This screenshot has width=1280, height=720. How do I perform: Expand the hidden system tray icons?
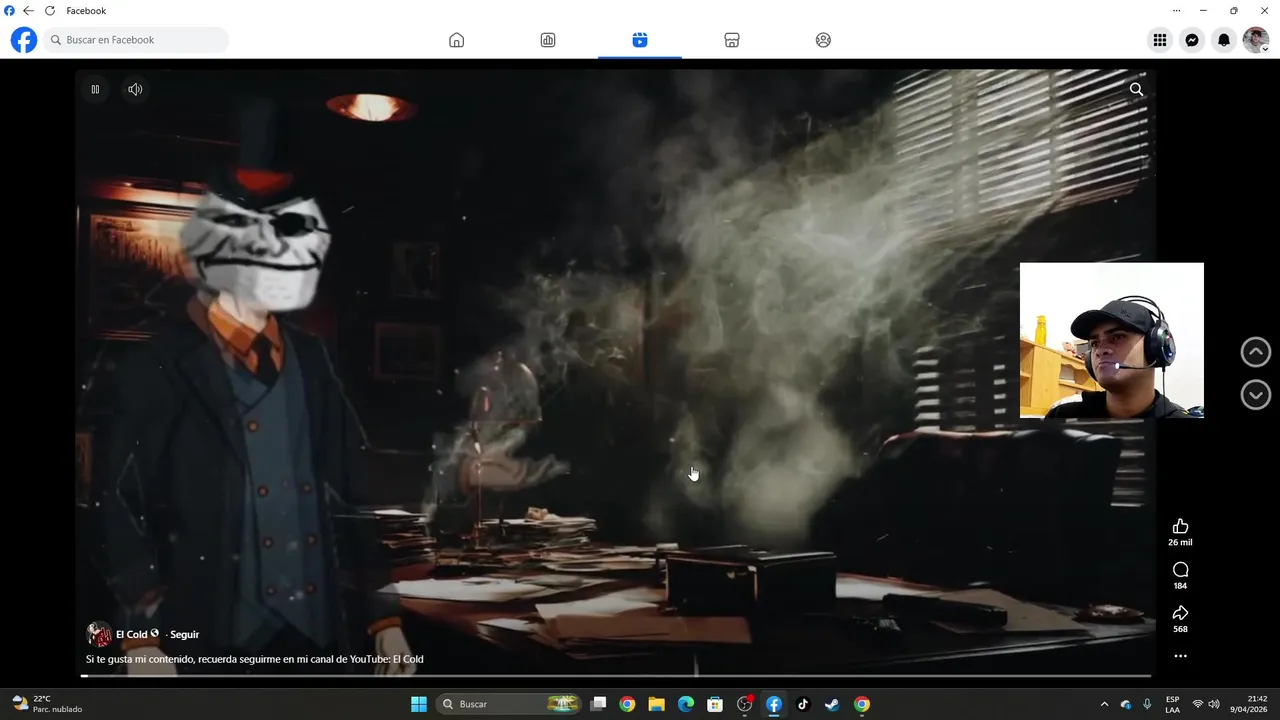pyautogui.click(x=1104, y=704)
